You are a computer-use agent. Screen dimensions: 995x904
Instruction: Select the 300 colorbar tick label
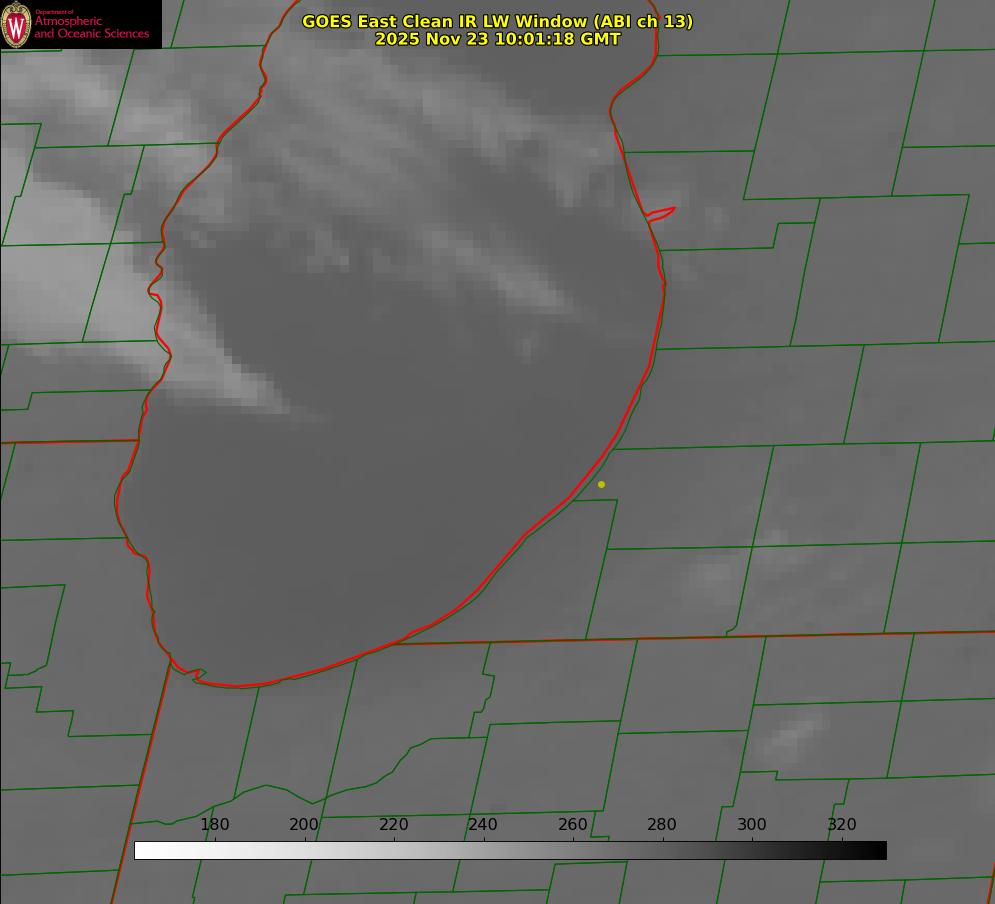tap(752, 825)
